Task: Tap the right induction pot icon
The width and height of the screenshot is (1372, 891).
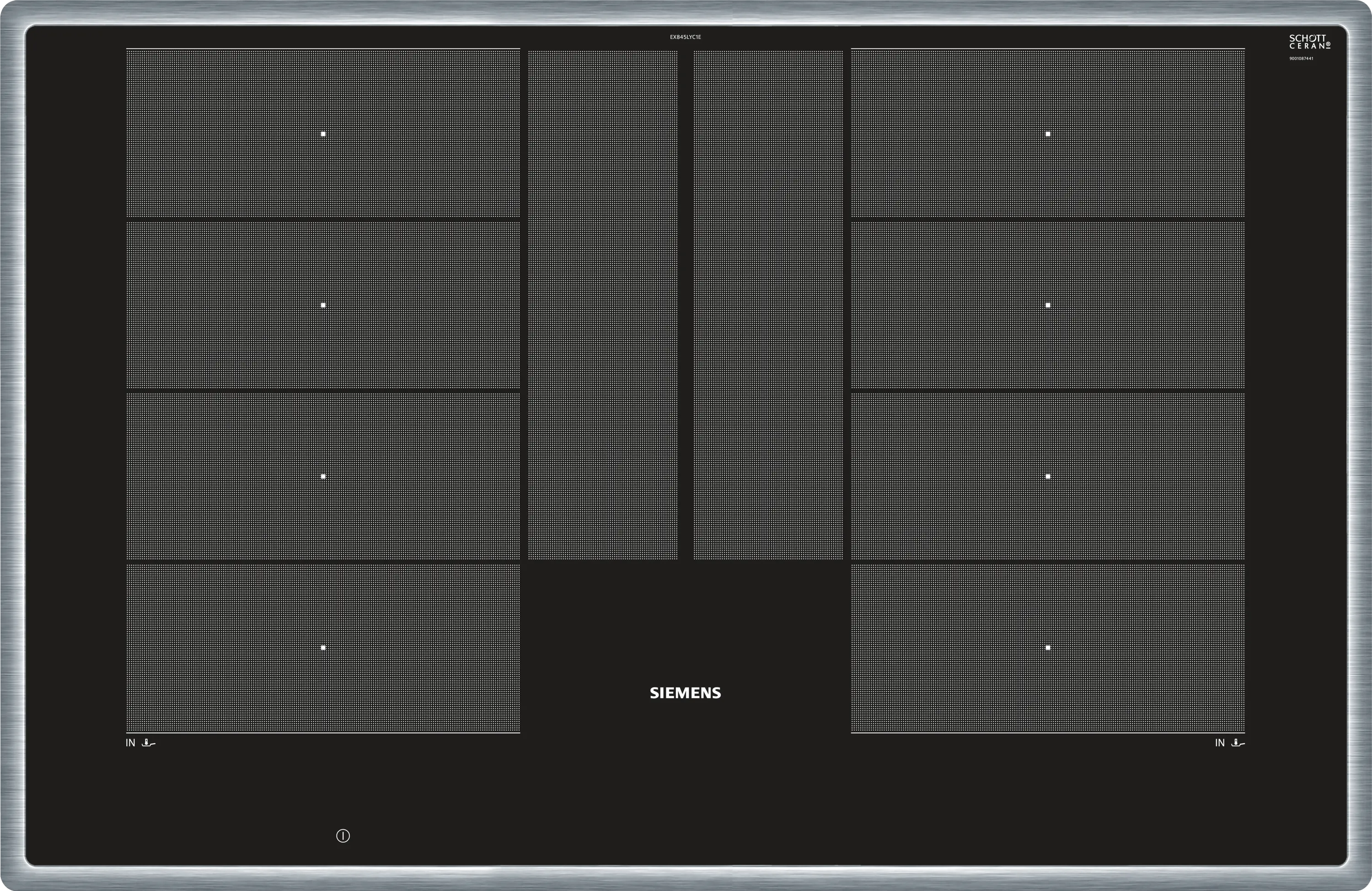Action: [1238, 743]
